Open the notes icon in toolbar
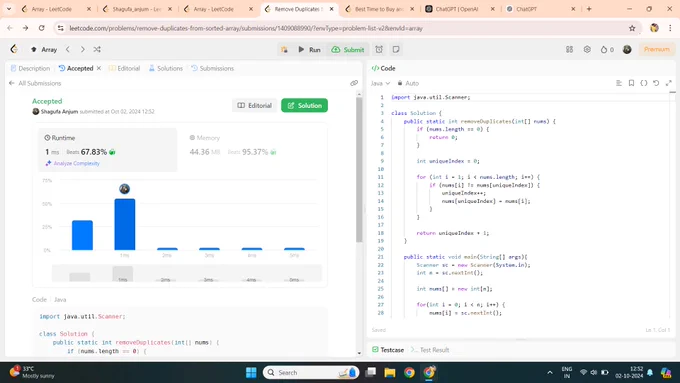Viewport: 680px width, 383px height. 396,49
